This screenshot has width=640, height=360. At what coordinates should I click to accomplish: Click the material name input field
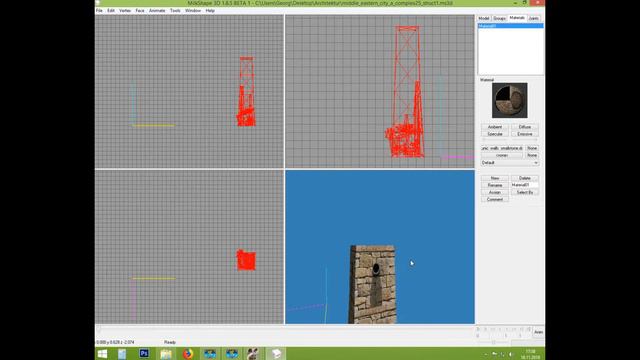[x=524, y=185]
